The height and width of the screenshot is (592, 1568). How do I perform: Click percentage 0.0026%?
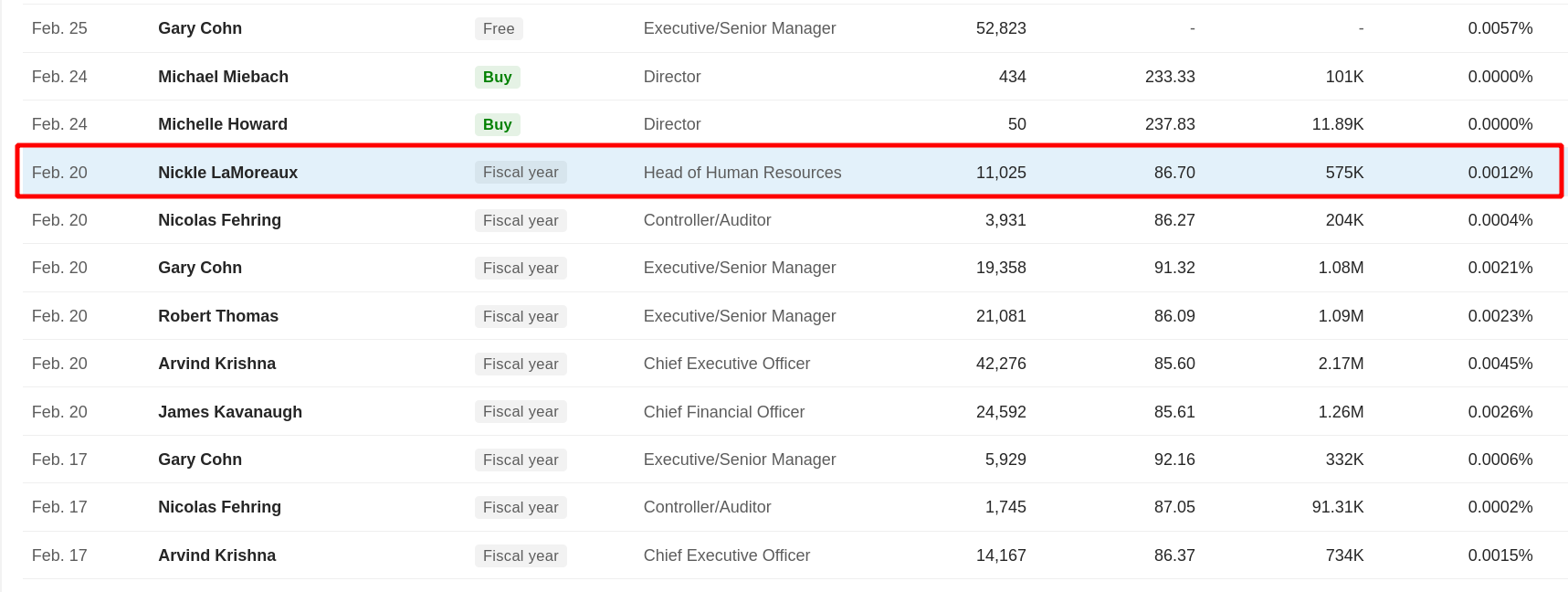(x=1500, y=412)
